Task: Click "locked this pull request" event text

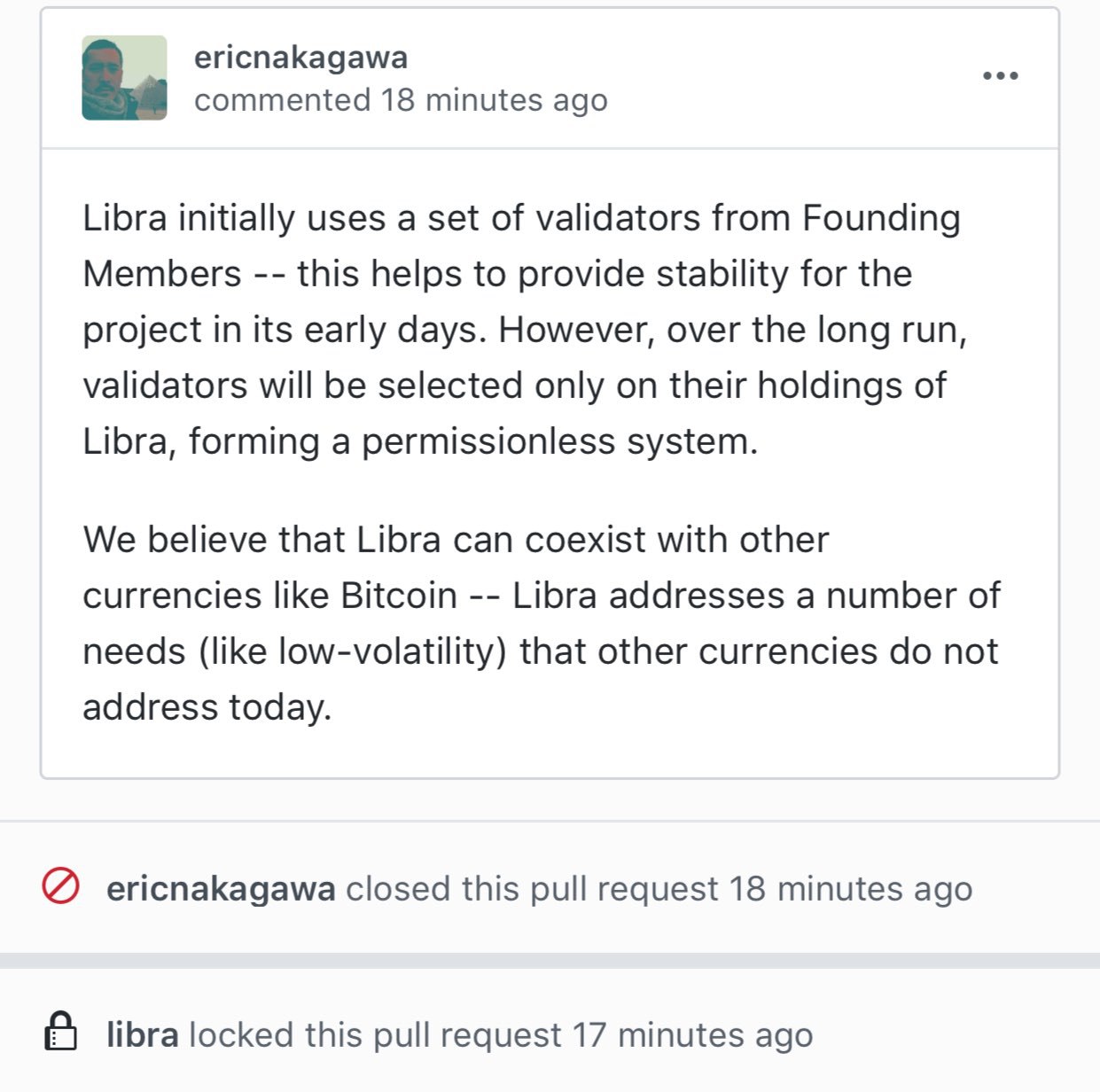Action: tap(375, 1034)
